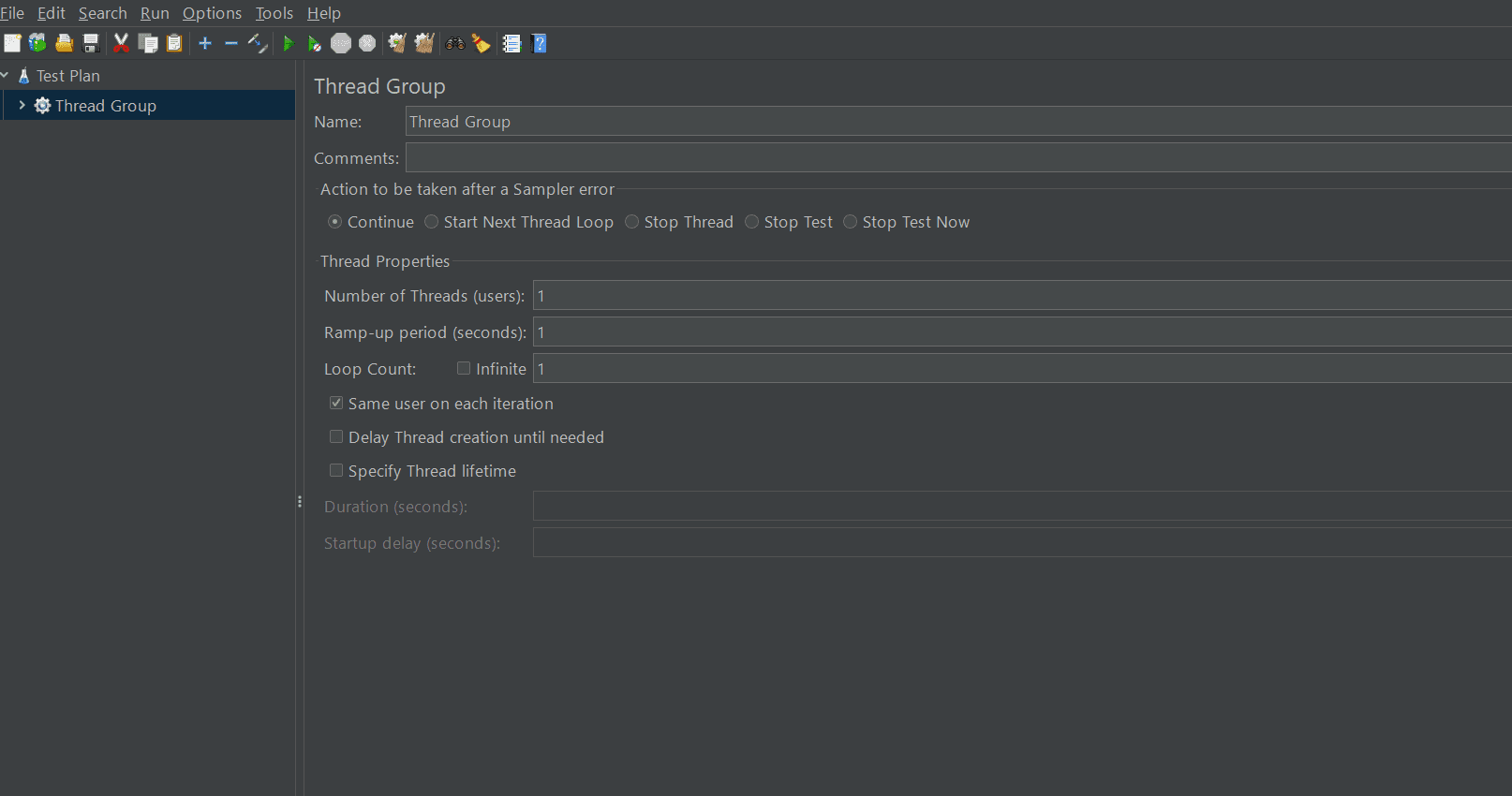Open the Search menu
The image size is (1512, 796).
[103, 13]
